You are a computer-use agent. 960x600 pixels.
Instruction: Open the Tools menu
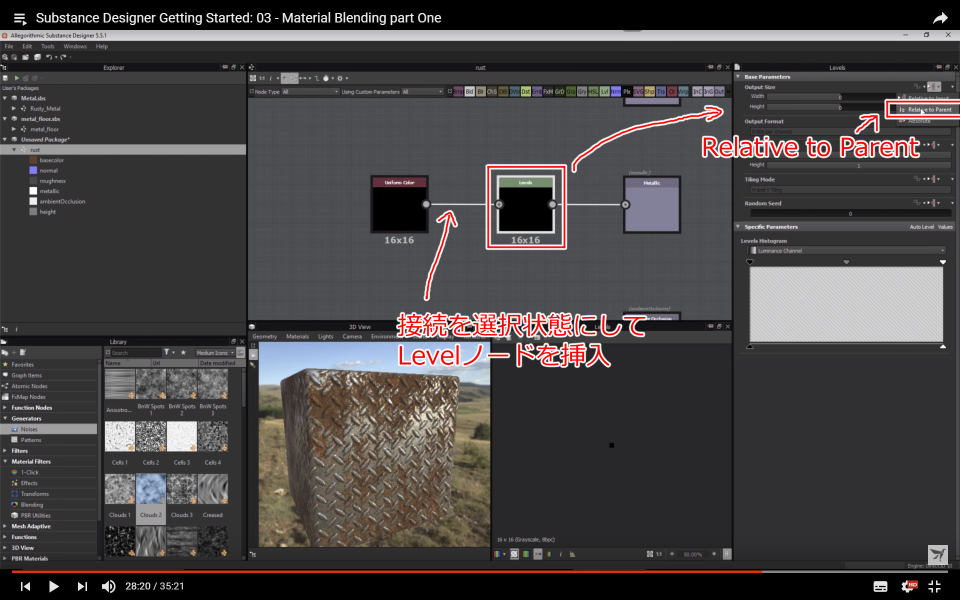(x=48, y=47)
